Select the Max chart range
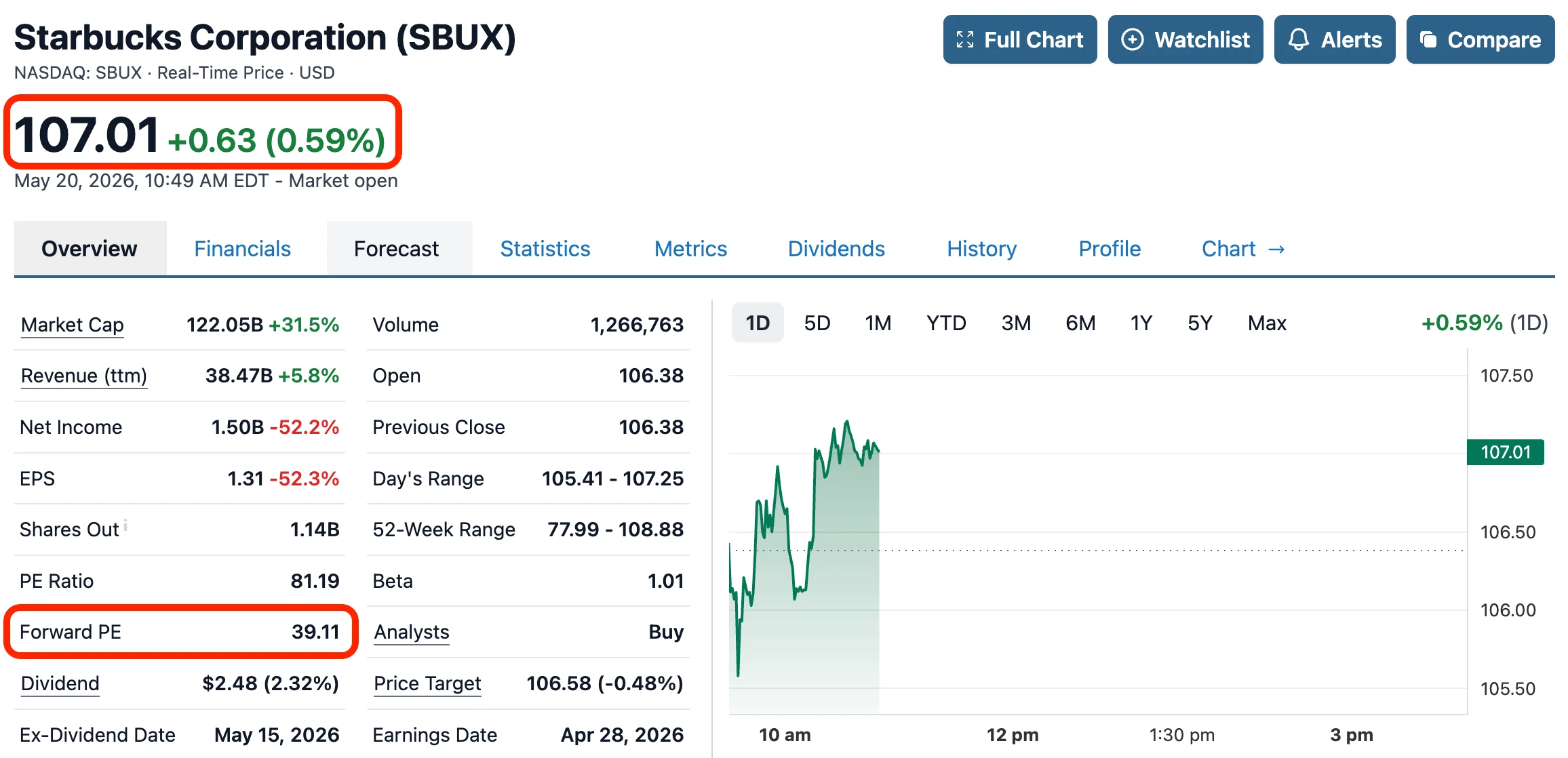Viewport: 1568px width, 758px height. 1267,323
